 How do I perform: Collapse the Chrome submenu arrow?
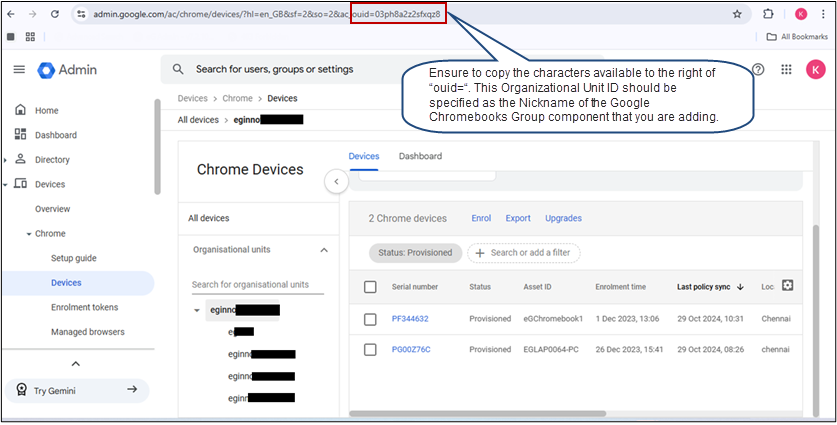[29, 234]
